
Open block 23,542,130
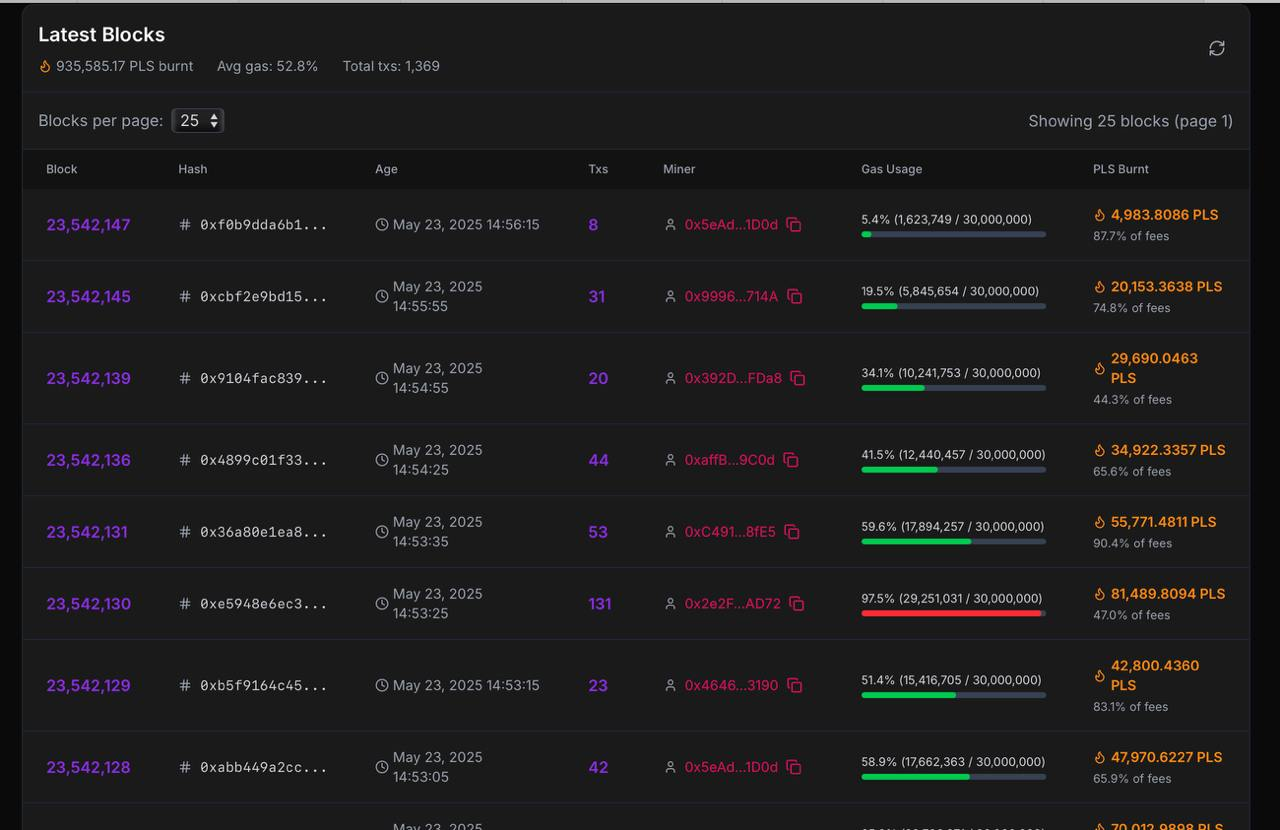(x=88, y=604)
